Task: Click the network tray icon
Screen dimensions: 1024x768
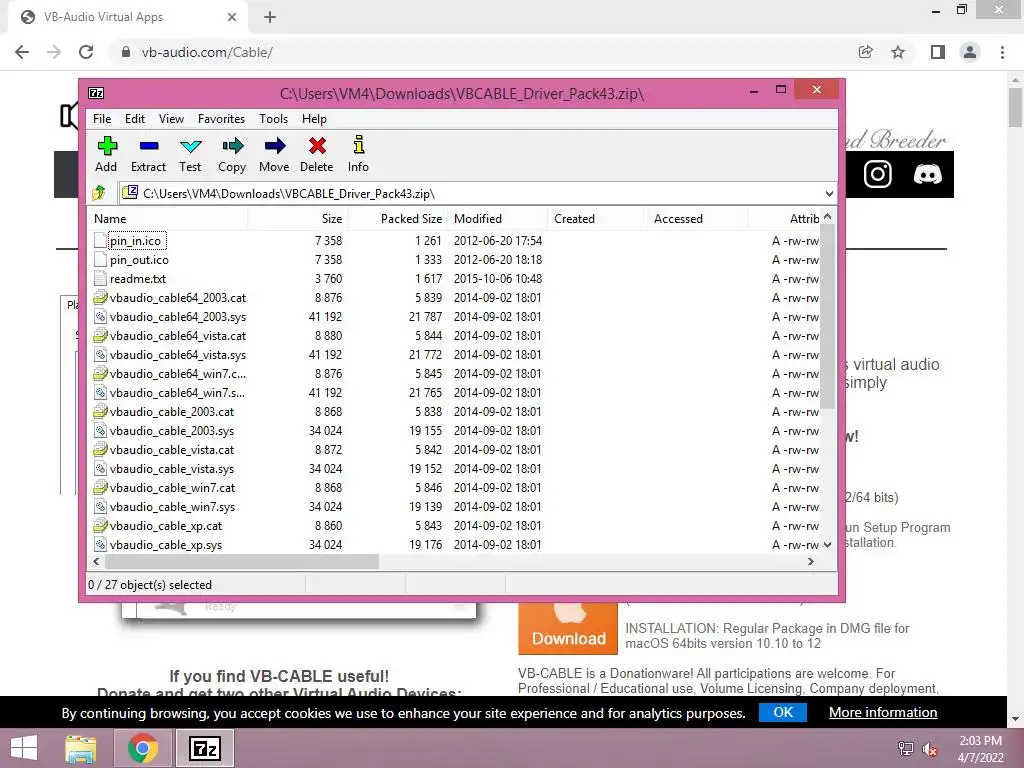Action: pos(905,749)
